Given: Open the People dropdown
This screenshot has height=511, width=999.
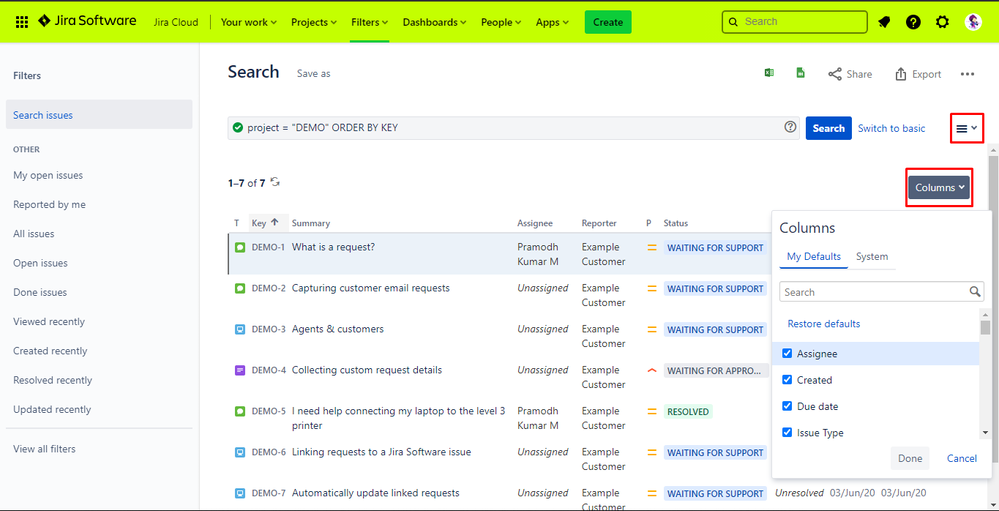Looking at the screenshot, I should [x=501, y=22].
